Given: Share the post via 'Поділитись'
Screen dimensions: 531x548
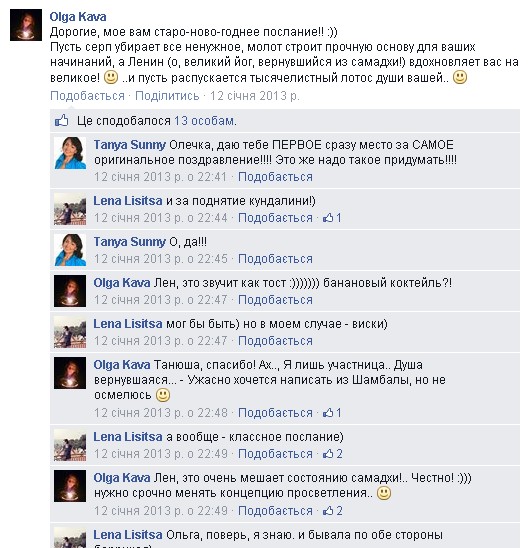Looking at the screenshot, I should [x=167, y=96].
